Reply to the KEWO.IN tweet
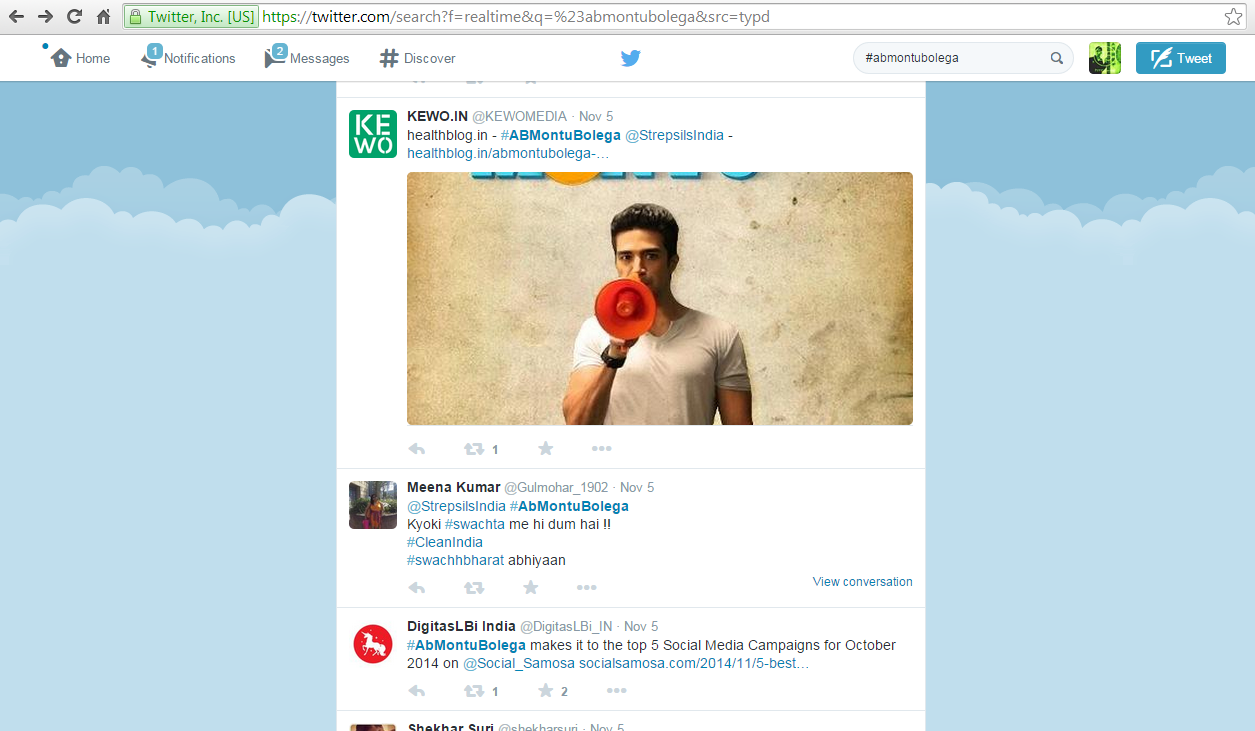Viewport: 1255px width, 731px height. pyautogui.click(x=418, y=449)
